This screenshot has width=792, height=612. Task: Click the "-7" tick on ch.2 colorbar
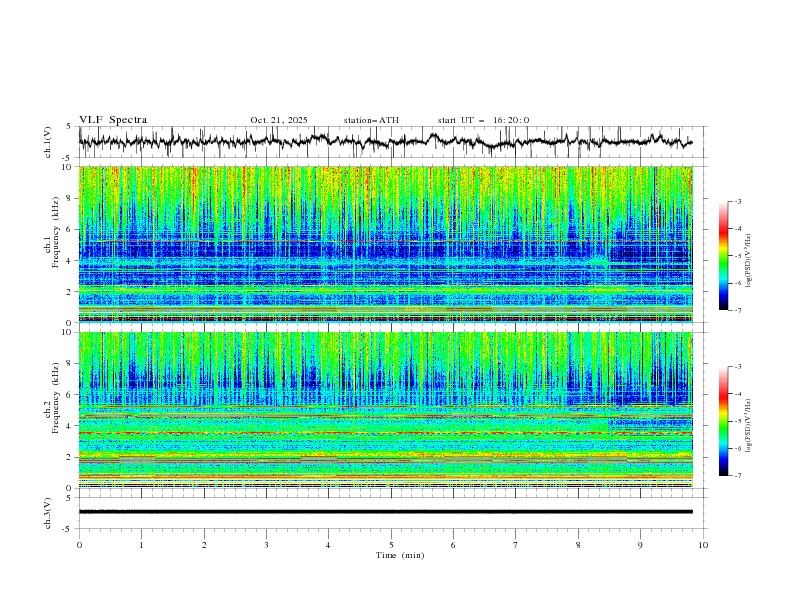738,476
